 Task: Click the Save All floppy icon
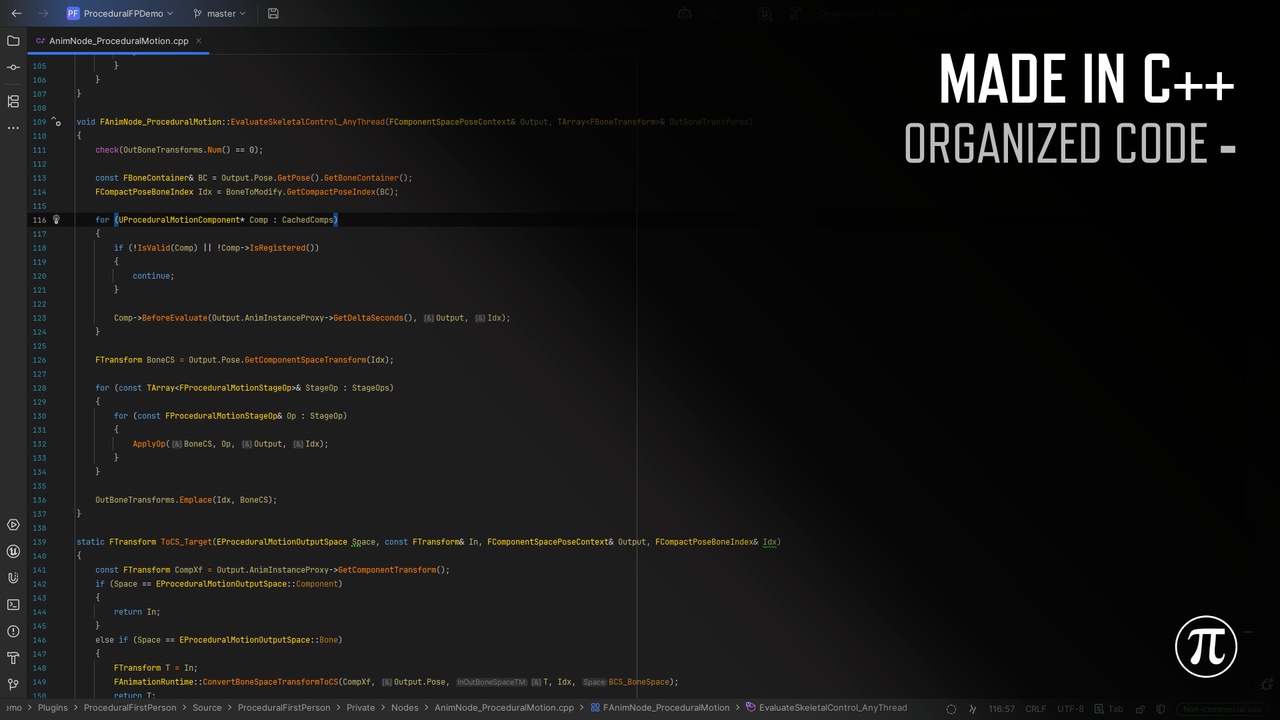click(x=273, y=13)
